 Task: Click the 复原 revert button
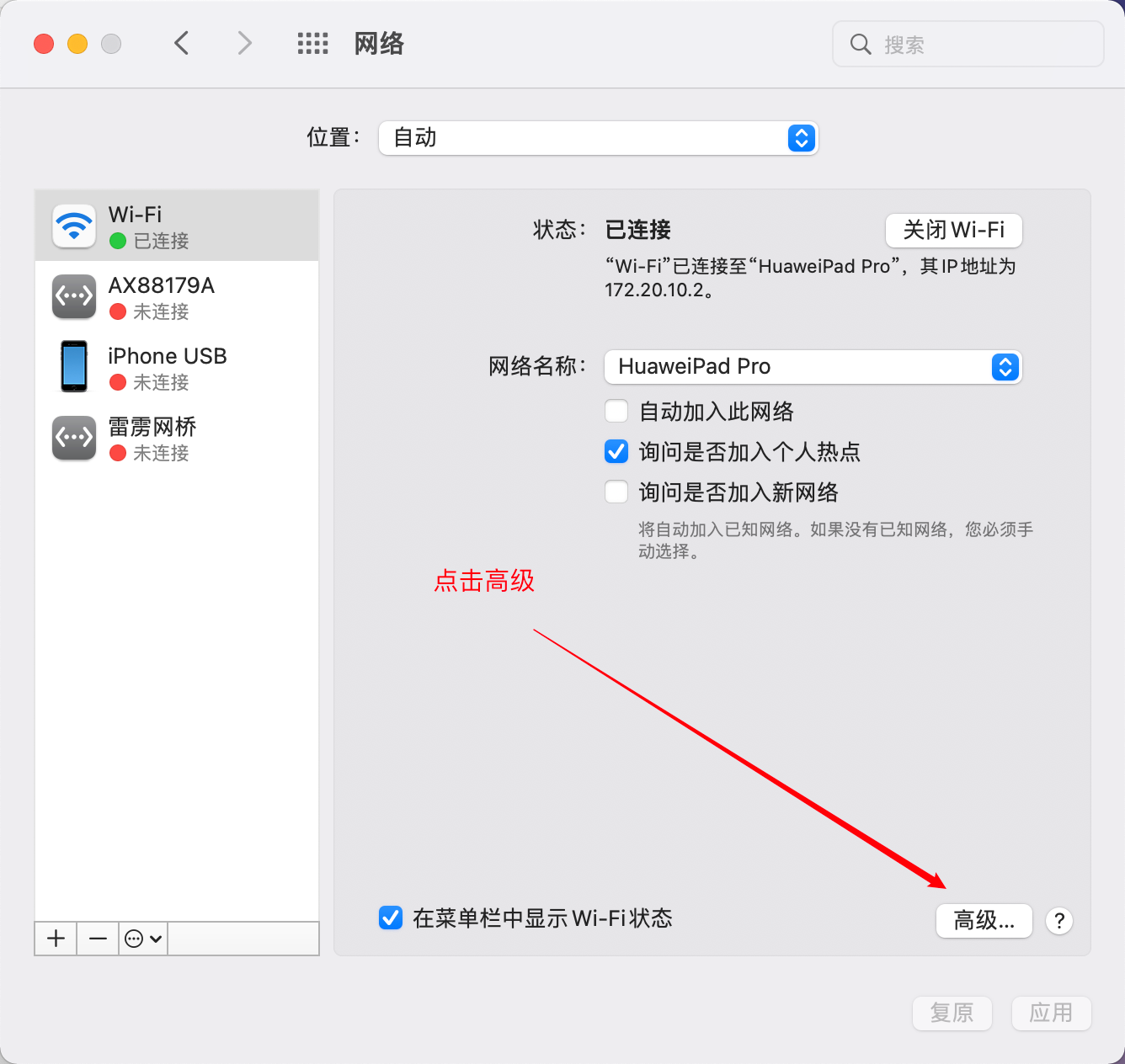tap(952, 1013)
